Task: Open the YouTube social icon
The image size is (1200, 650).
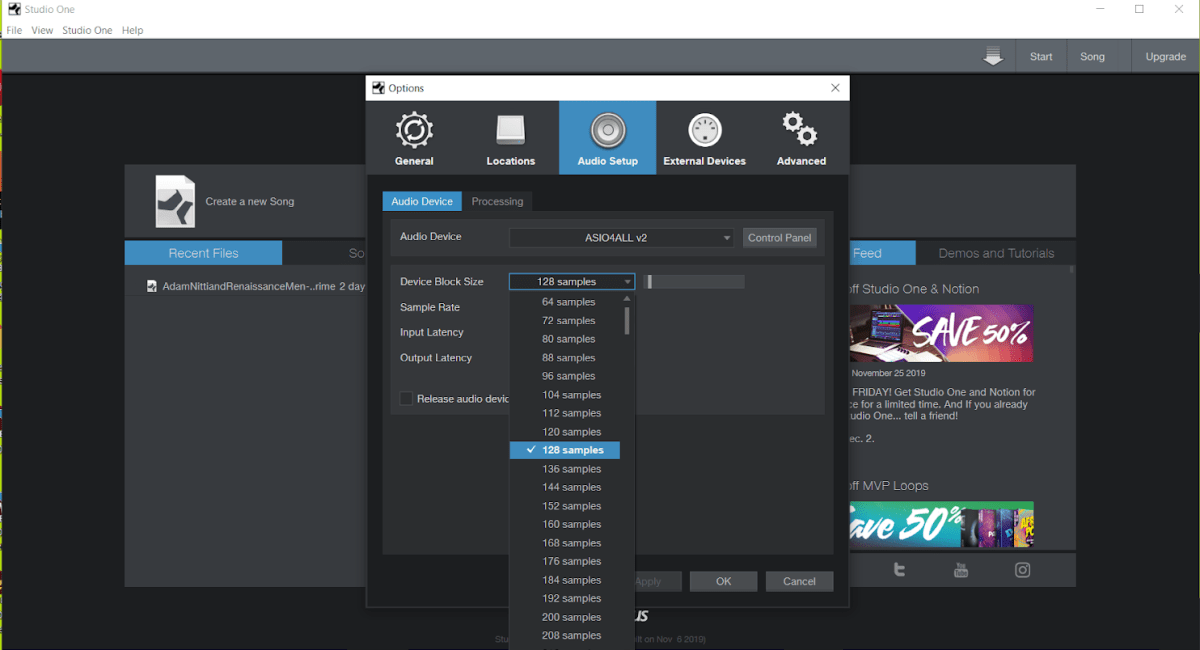Action: pyautogui.click(x=961, y=570)
